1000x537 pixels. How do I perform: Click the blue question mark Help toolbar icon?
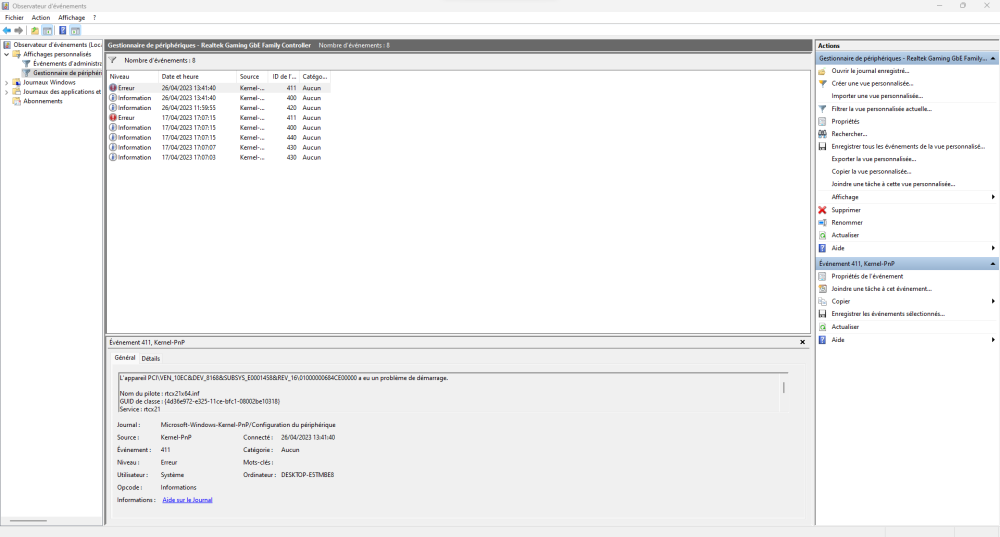(62, 31)
